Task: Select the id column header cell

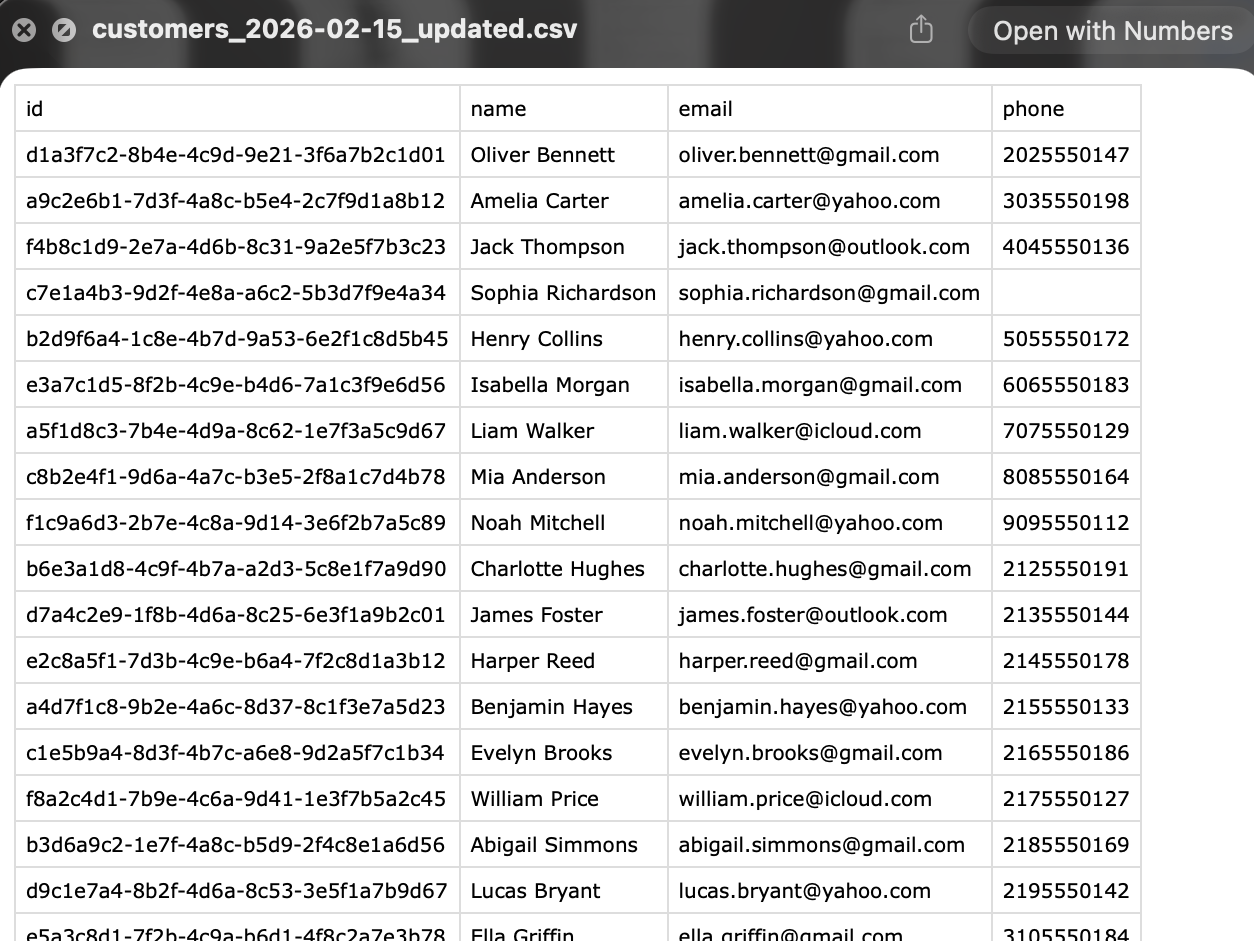Action: 237,108
